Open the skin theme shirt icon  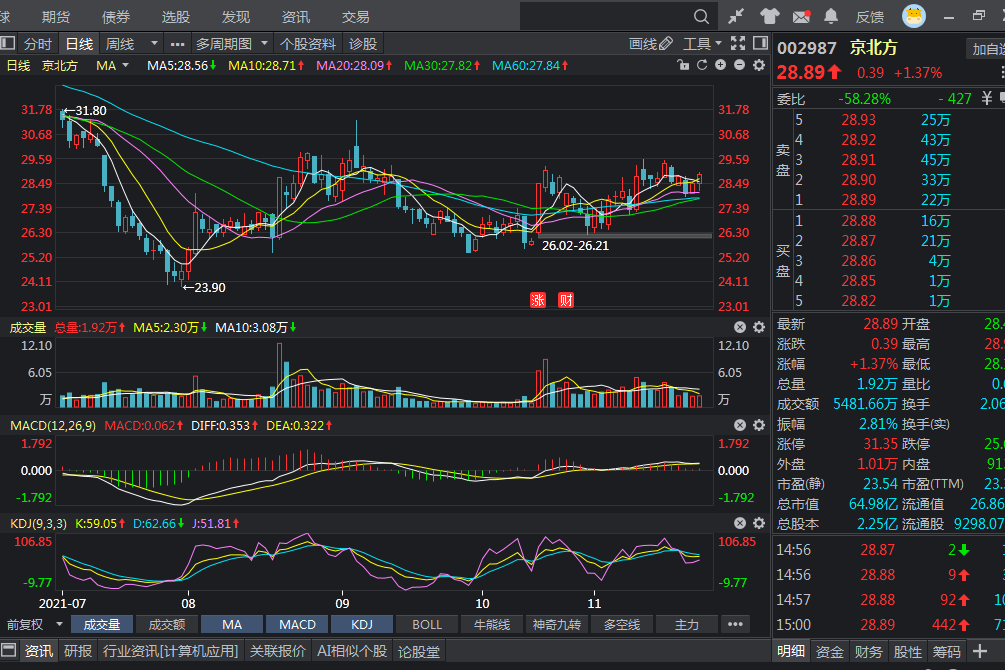click(769, 16)
